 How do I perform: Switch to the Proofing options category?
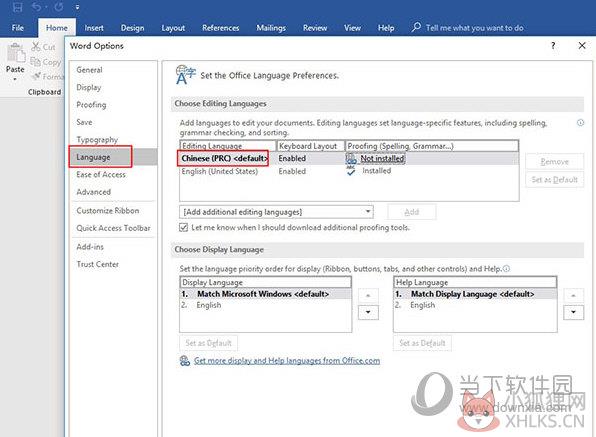coord(91,104)
